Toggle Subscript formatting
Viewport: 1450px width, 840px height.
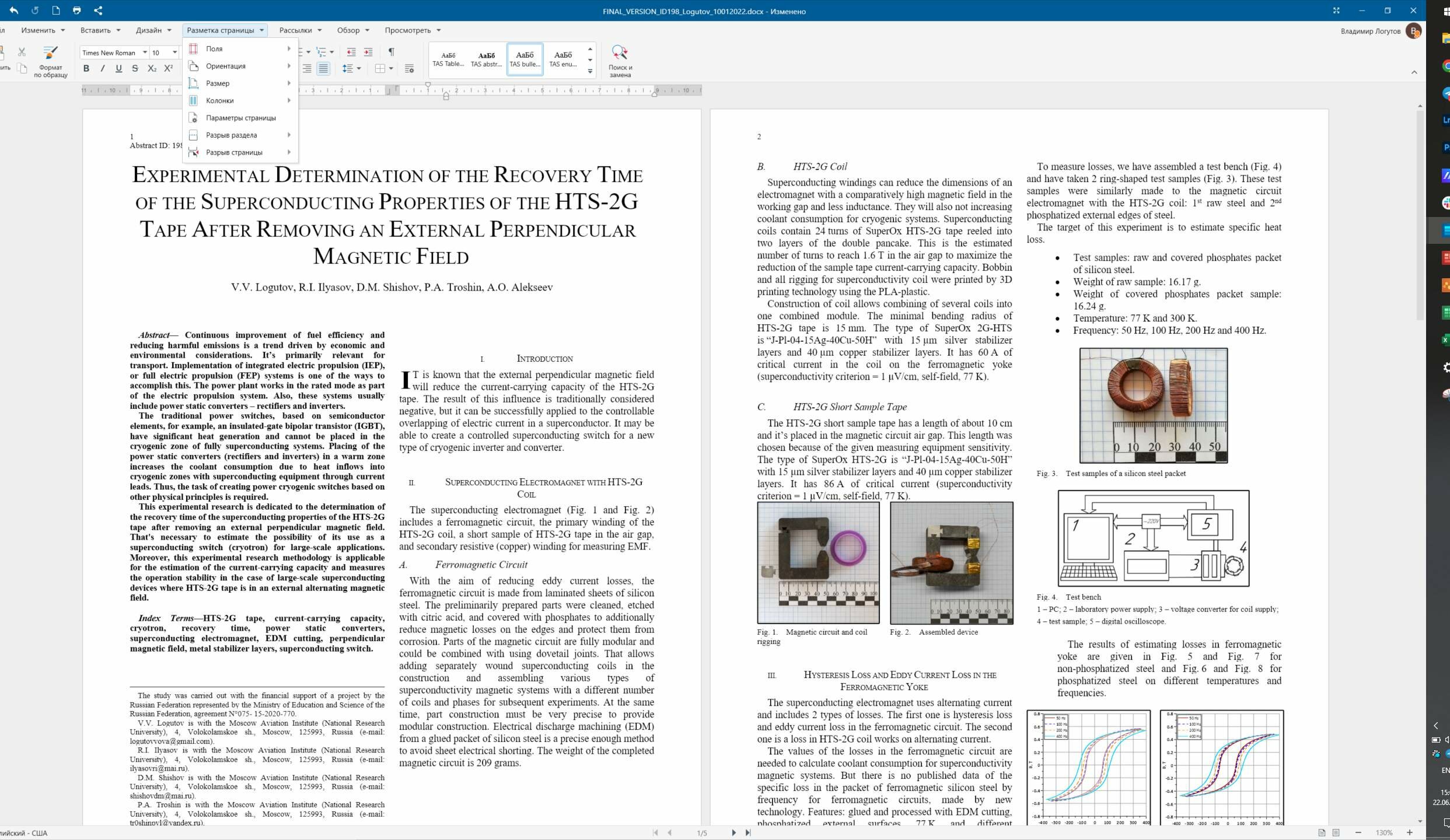152,68
